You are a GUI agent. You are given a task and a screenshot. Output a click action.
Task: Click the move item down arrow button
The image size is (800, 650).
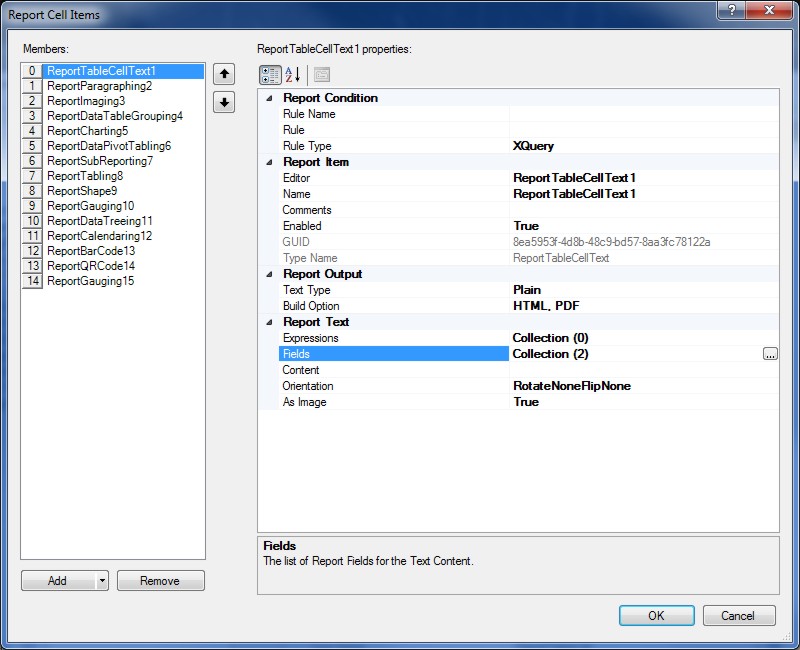[x=224, y=102]
